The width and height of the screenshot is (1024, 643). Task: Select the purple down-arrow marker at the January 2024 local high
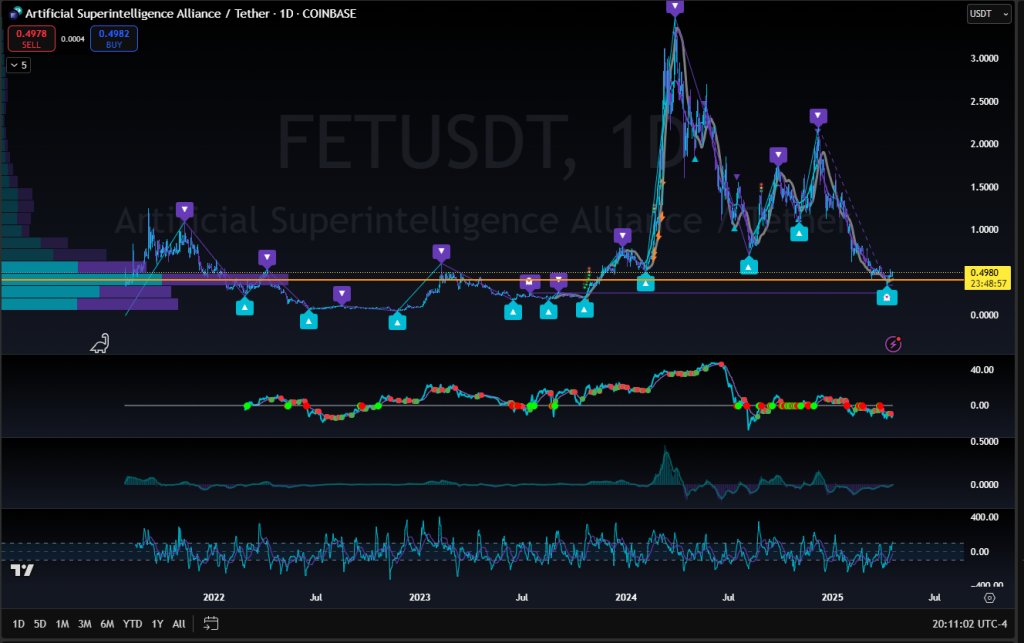622,236
